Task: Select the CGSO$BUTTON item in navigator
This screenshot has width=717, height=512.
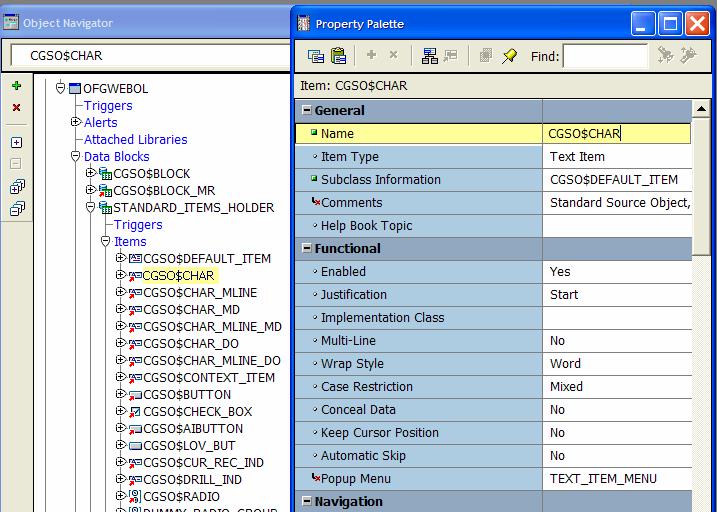Action: tap(187, 394)
